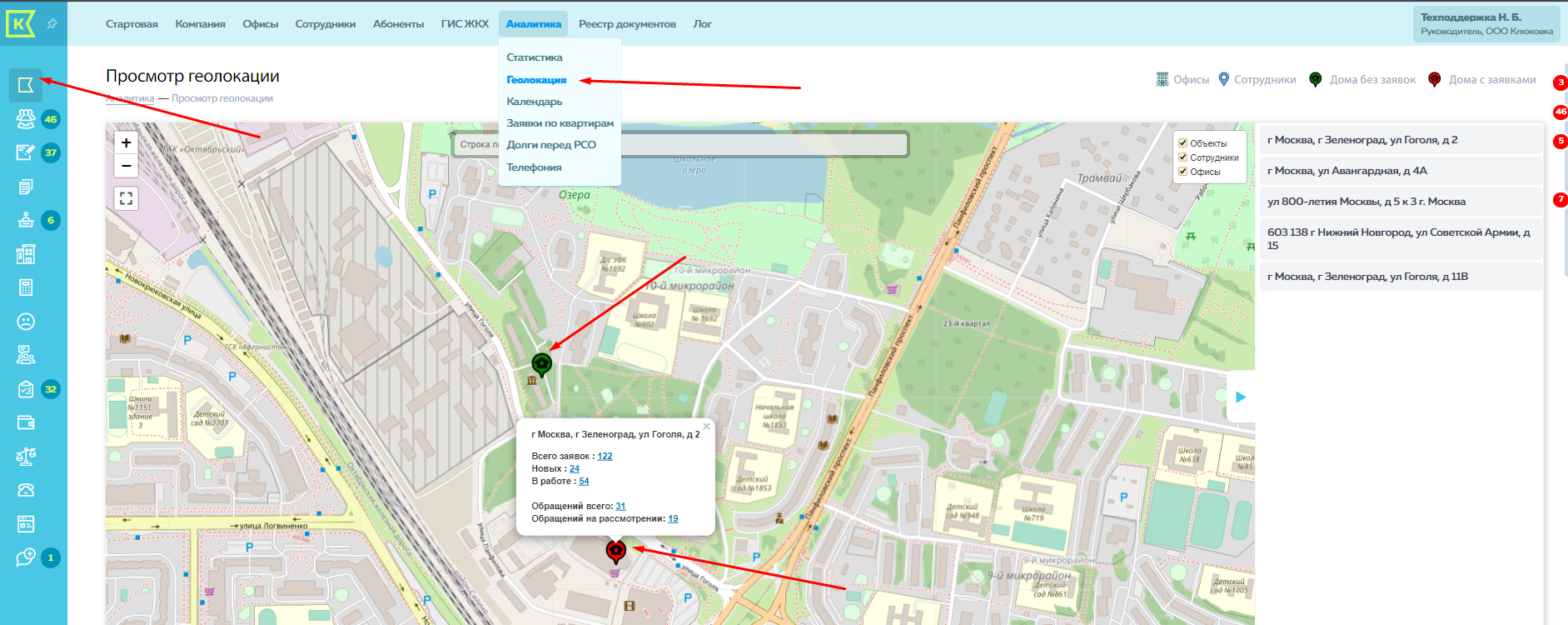The image size is (1568, 625).
Task: Select address ул Гоголя, д 11В in list
Action: click(x=1401, y=277)
